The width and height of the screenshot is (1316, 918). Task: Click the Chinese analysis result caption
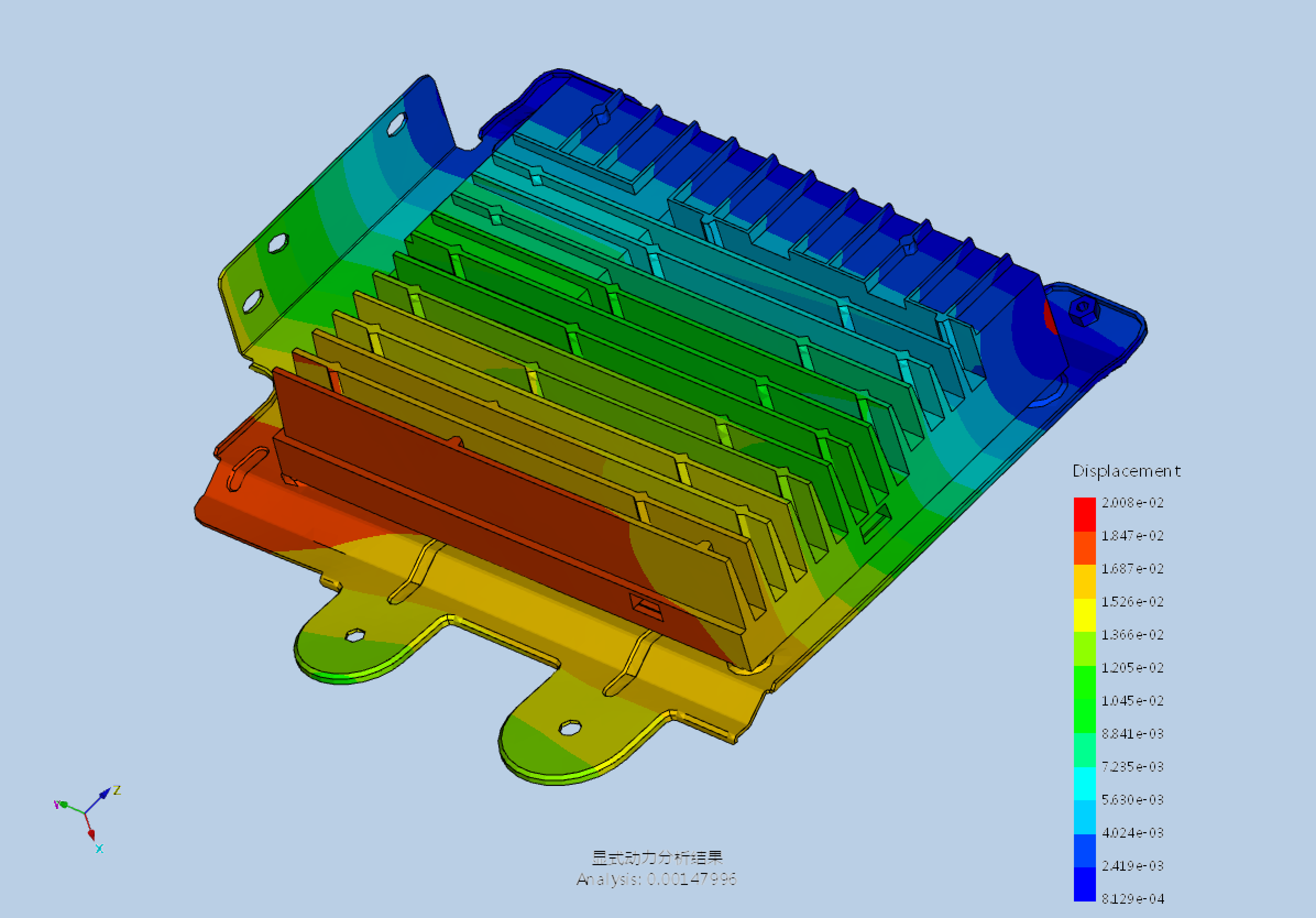657,858
